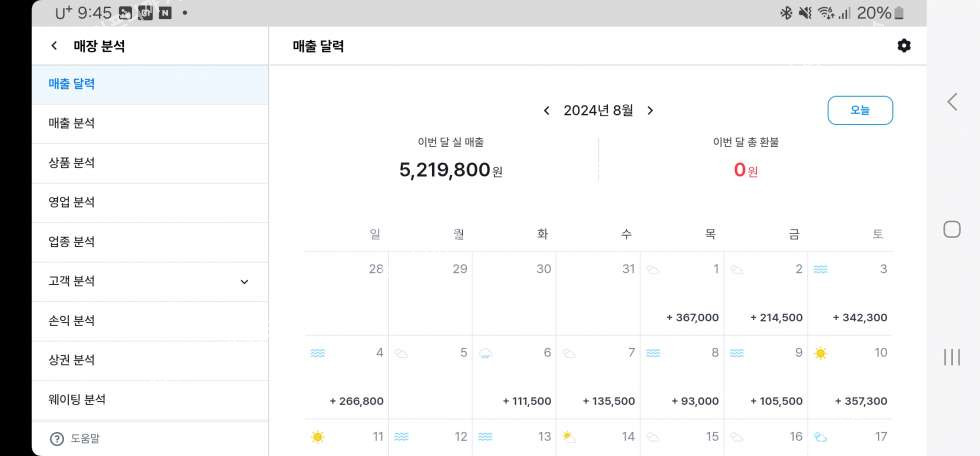Viewport: 980px width, 456px height.
Task: Tap the sunny weather icon on the 10th
Action: point(820,353)
